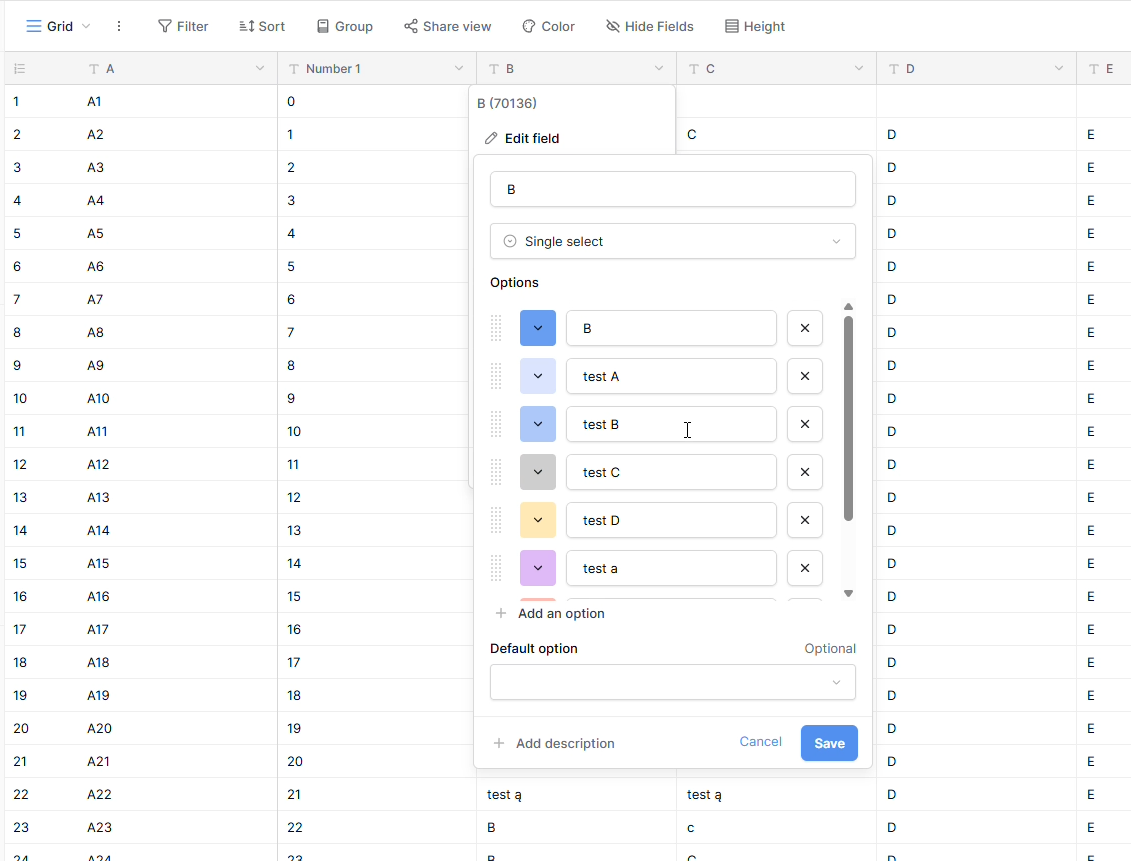Viewport: 1131px width, 861px height.
Task: Open color picker for option test B
Action: click(x=537, y=424)
